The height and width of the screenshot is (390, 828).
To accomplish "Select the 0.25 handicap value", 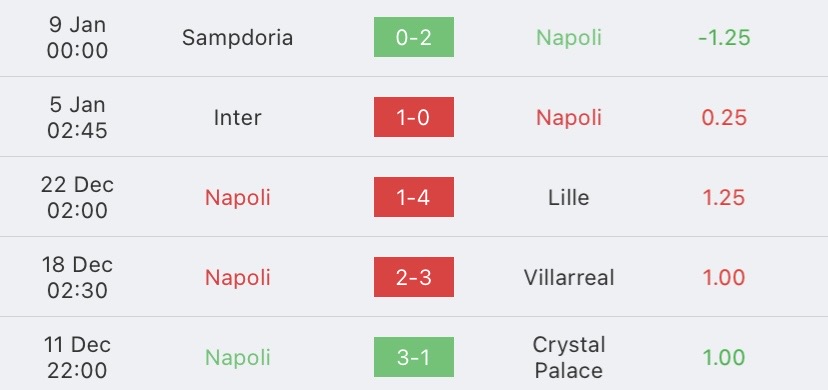I will click(724, 118).
